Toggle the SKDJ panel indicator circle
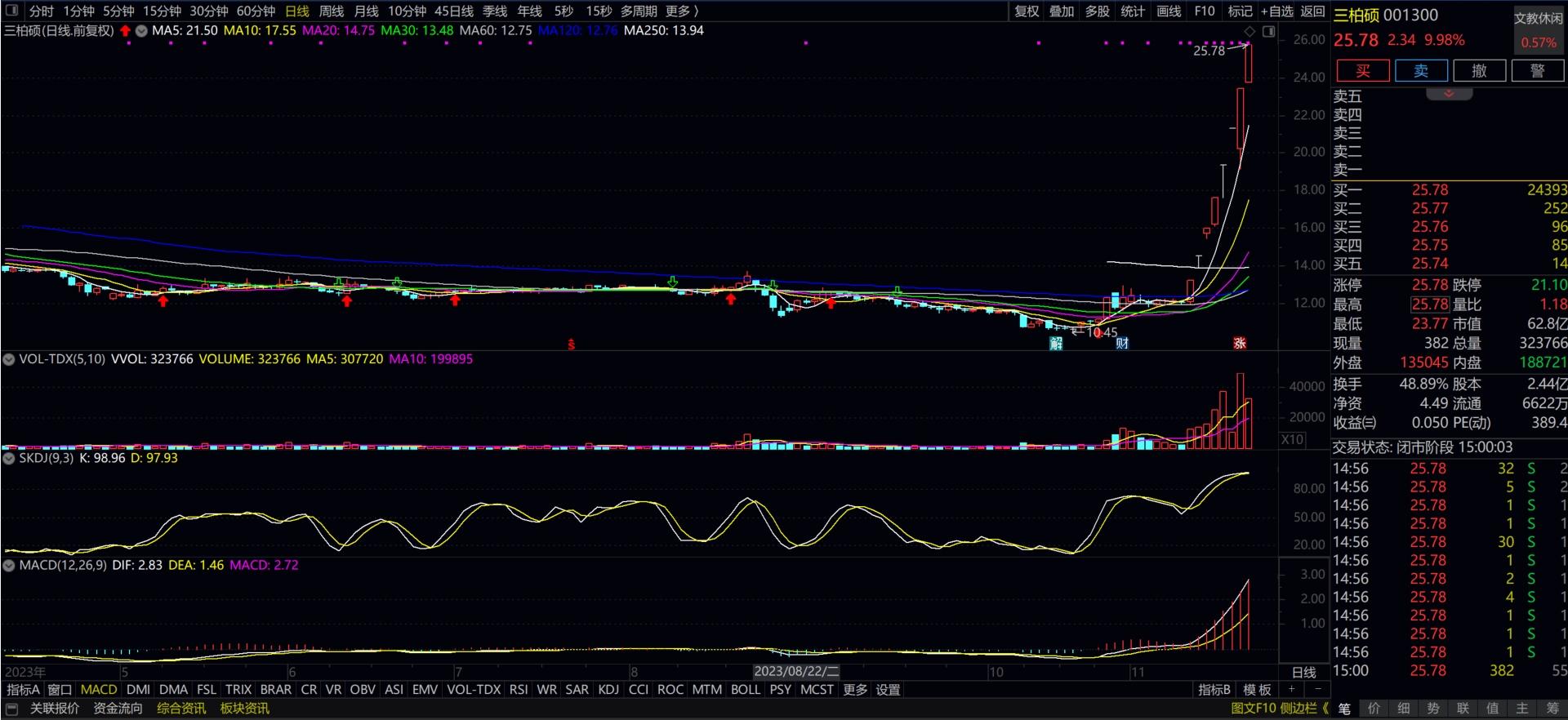The width and height of the screenshot is (1568, 720). point(10,458)
